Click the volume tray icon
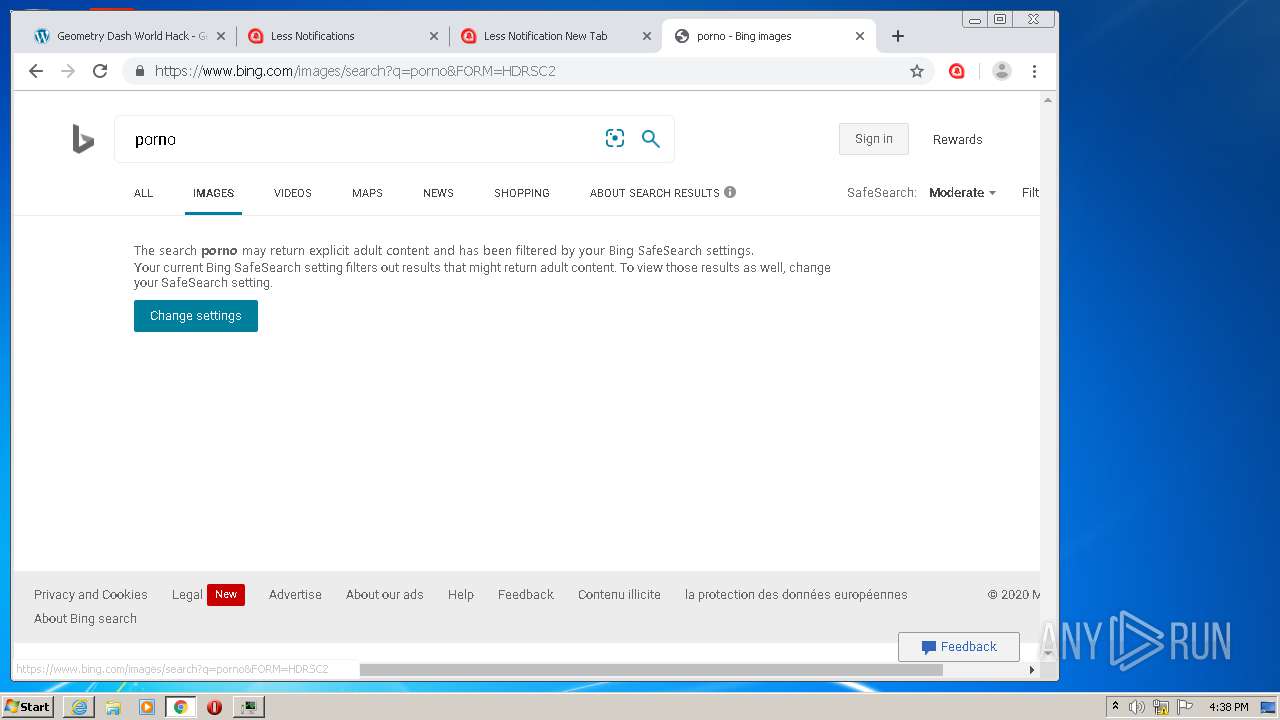The height and width of the screenshot is (720, 1280). [1137, 707]
